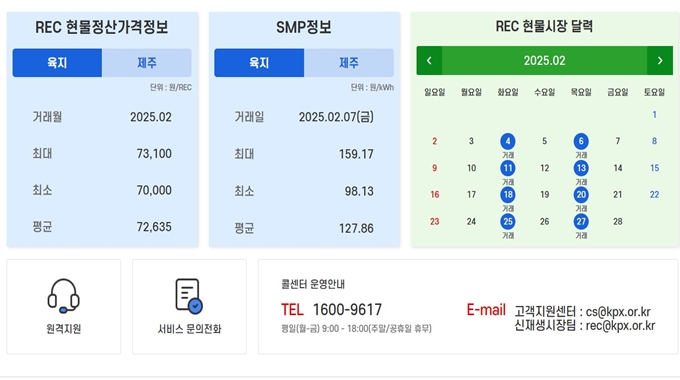Image resolution: width=680 pixels, height=380 pixels.
Task: Click Saturday date 1 on calendar
Action: click(654, 115)
